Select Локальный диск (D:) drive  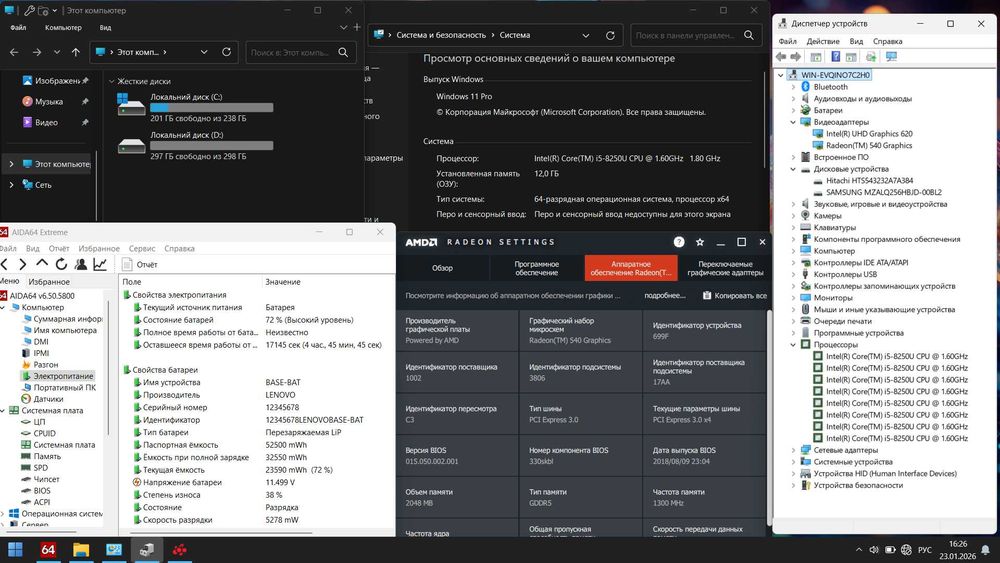point(196,145)
